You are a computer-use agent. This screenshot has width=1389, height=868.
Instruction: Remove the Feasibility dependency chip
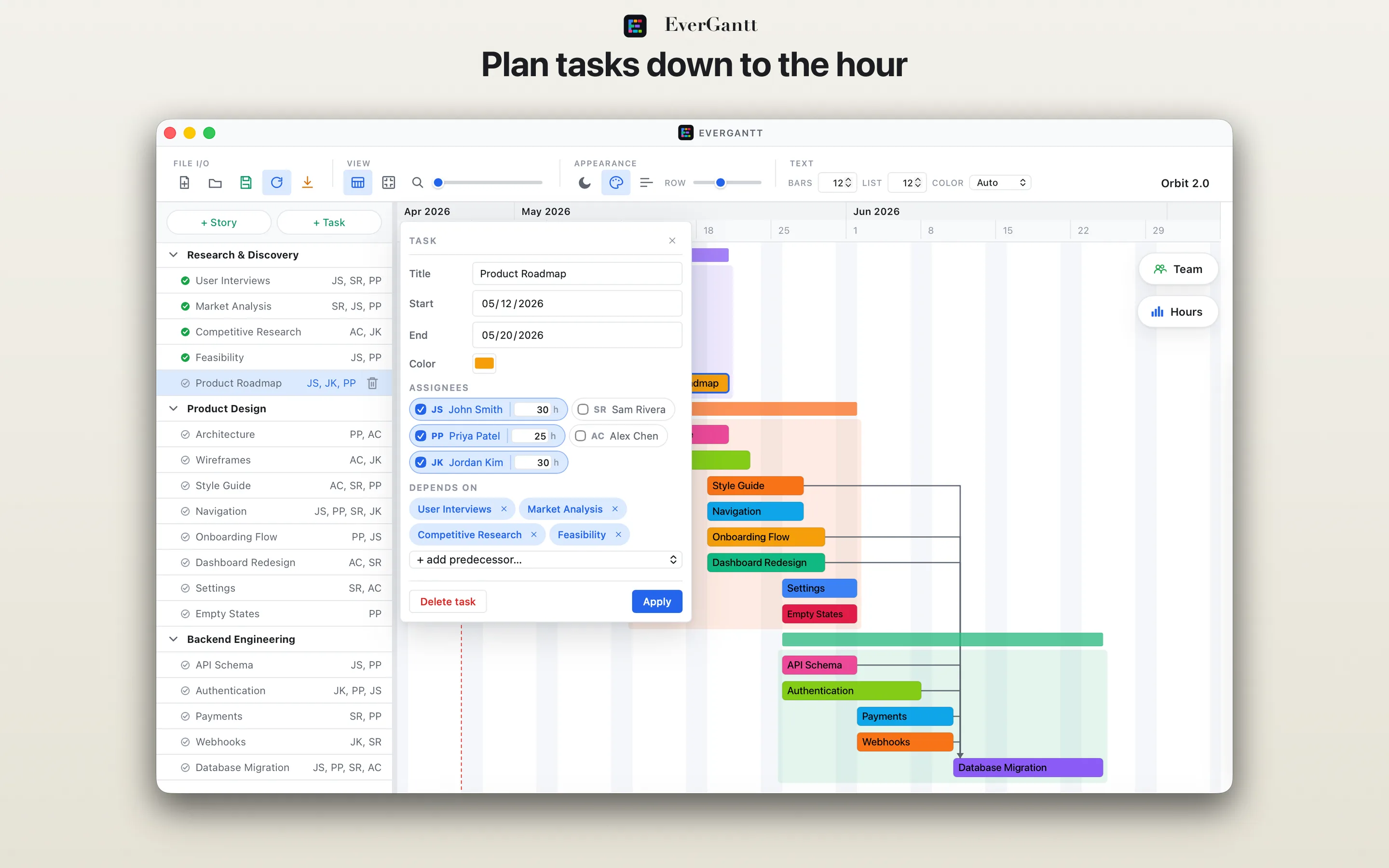click(619, 534)
